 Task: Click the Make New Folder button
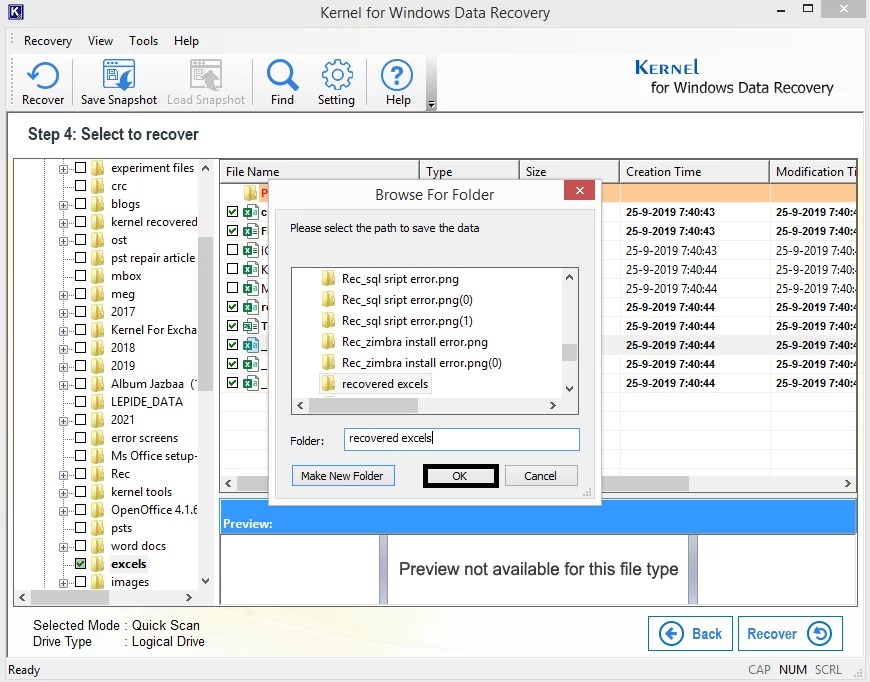tap(343, 475)
